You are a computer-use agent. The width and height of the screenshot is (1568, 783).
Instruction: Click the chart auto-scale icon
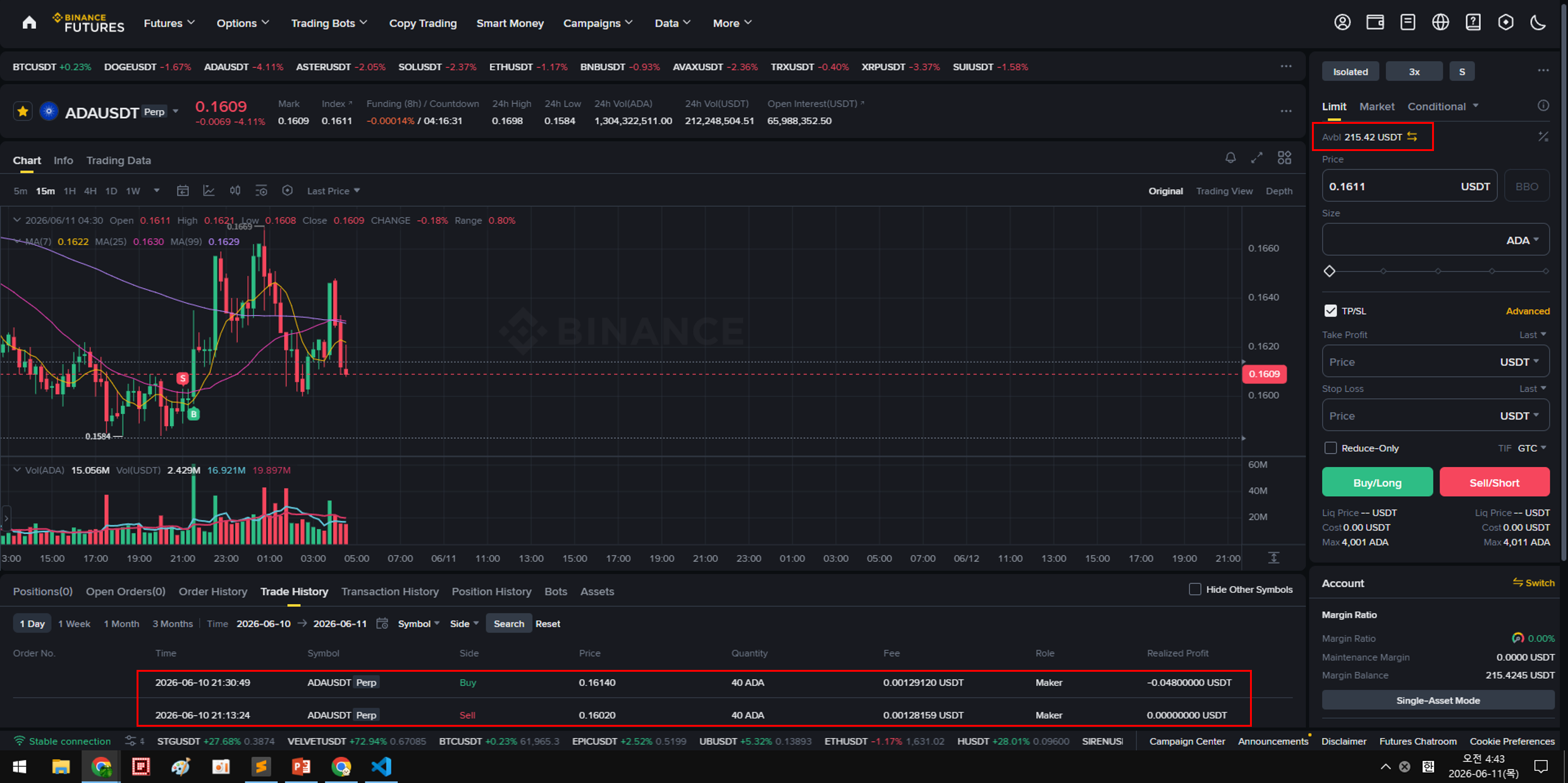tap(1274, 558)
